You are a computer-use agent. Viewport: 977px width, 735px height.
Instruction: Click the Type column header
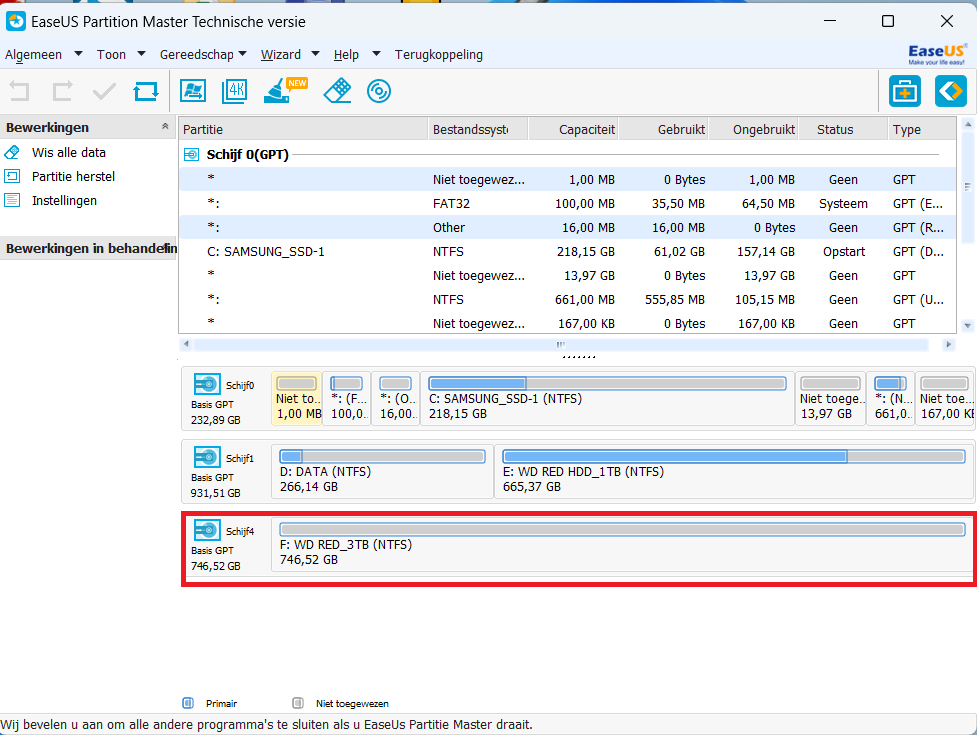[x=922, y=130]
